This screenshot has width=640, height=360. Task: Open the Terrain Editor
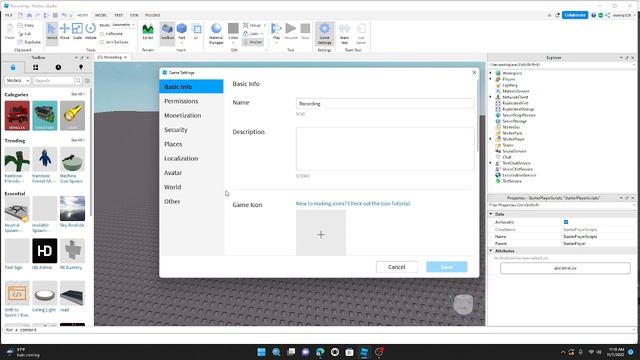coord(148,31)
